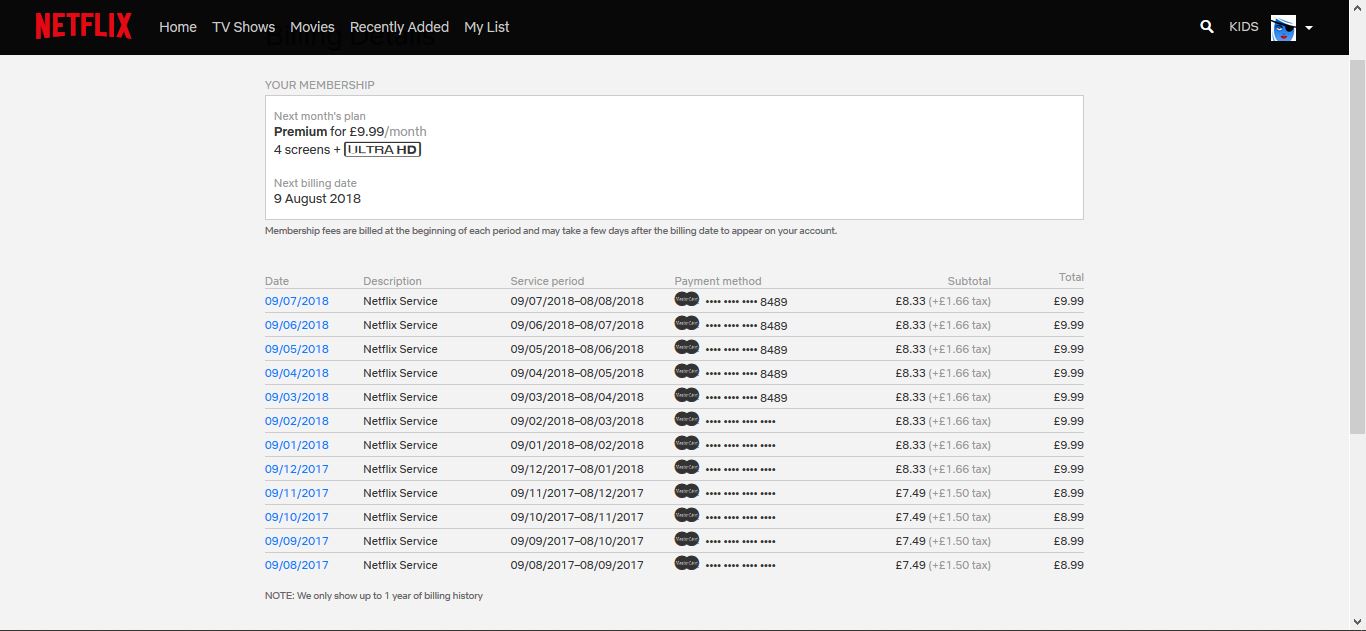
Task: Go to the Home menu
Action: pyautogui.click(x=178, y=27)
